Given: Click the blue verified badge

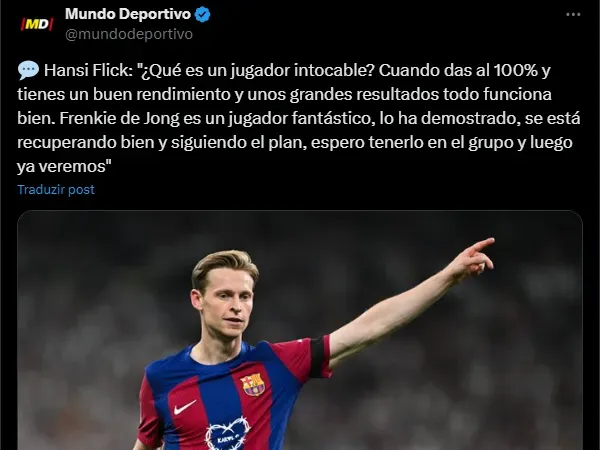Looking at the screenshot, I should point(202,15).
